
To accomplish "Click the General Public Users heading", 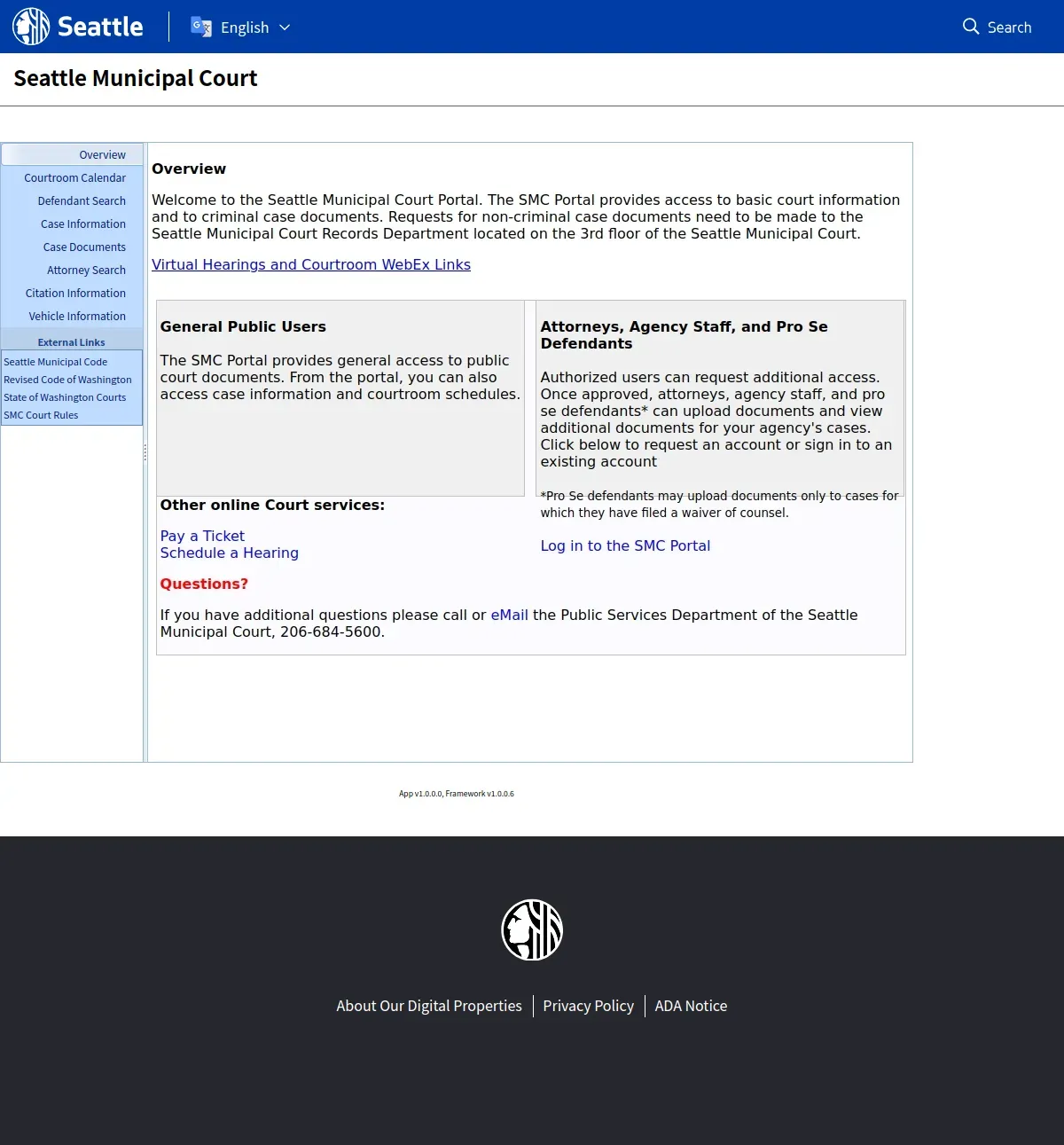I will point(243,326).
